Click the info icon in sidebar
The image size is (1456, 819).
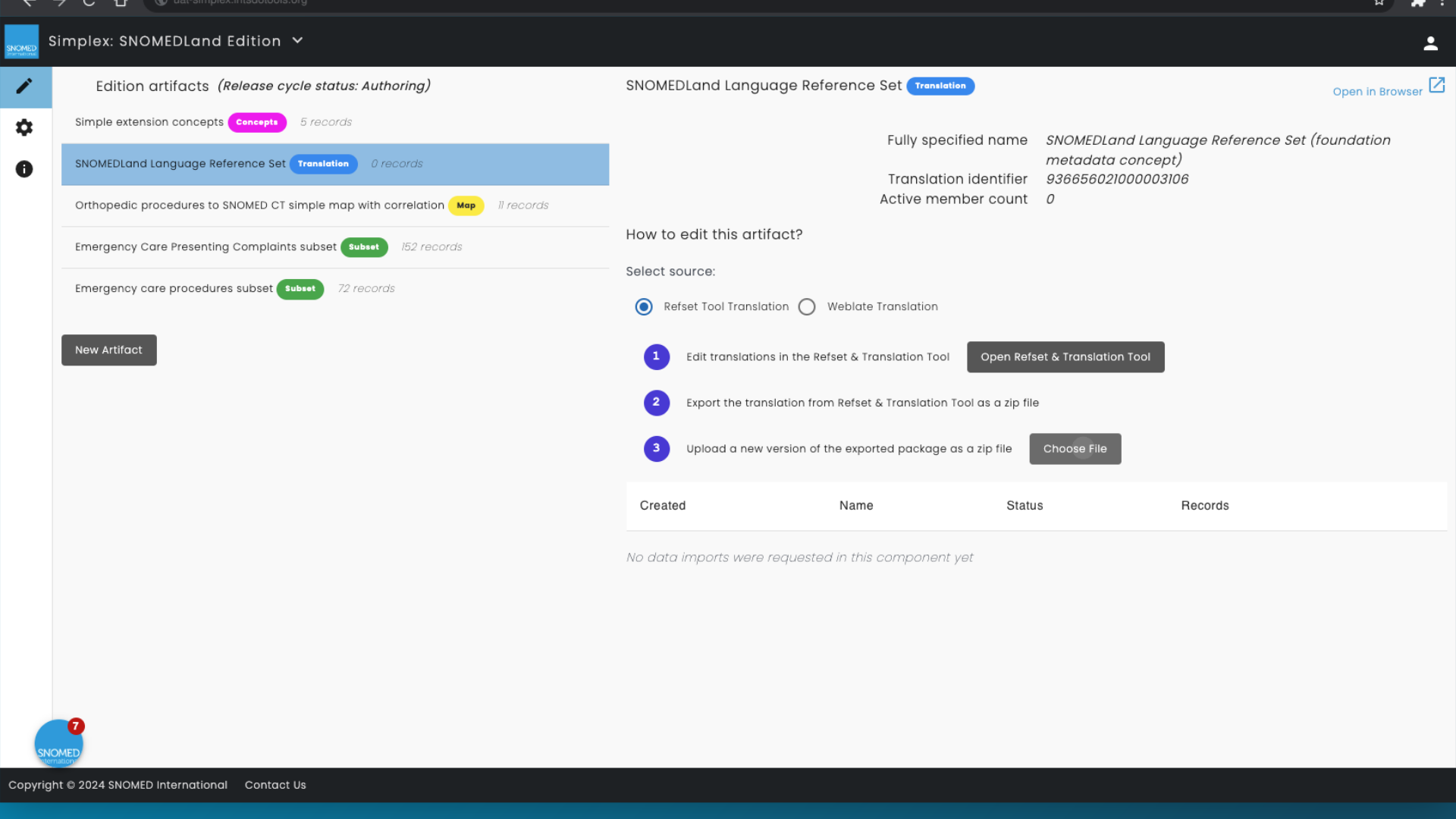click(24, 169)
